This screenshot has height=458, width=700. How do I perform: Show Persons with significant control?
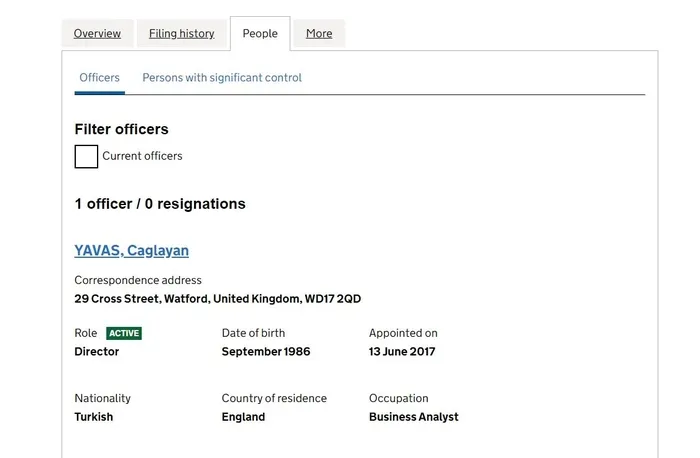tap(221, 78)
